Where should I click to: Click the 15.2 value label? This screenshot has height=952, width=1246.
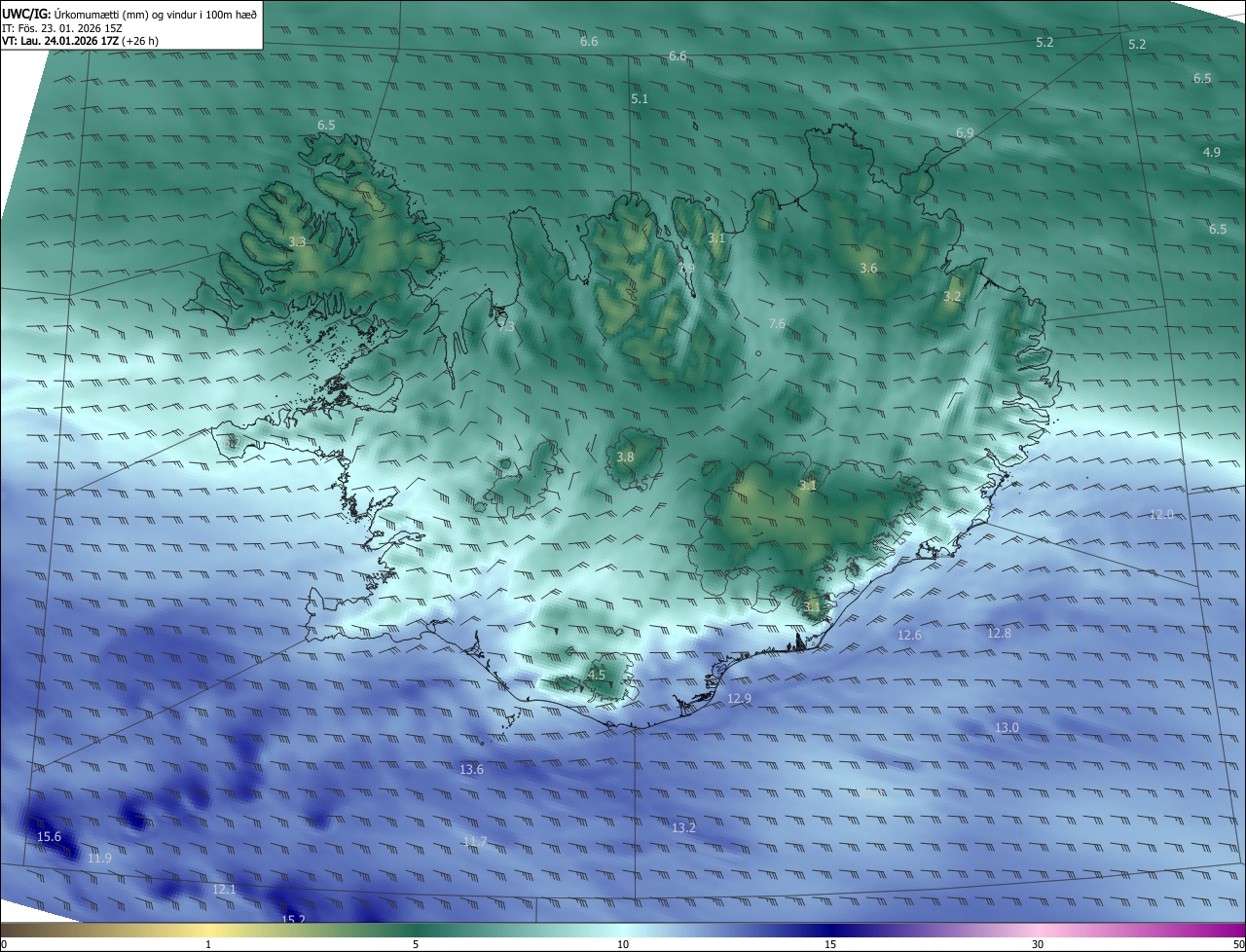(x=293, y=920)
